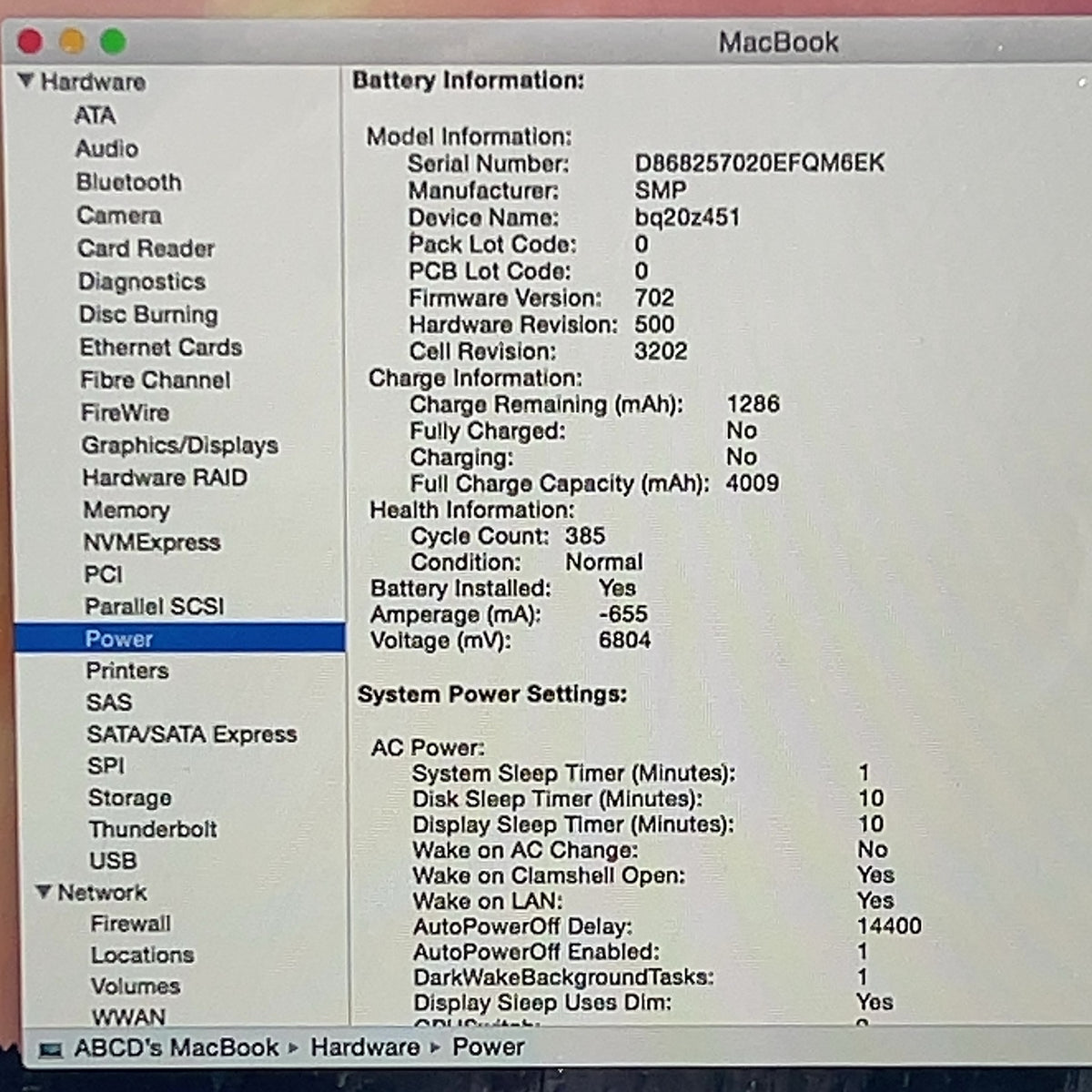Click the cycle count value 385

[x=585, y=536]
